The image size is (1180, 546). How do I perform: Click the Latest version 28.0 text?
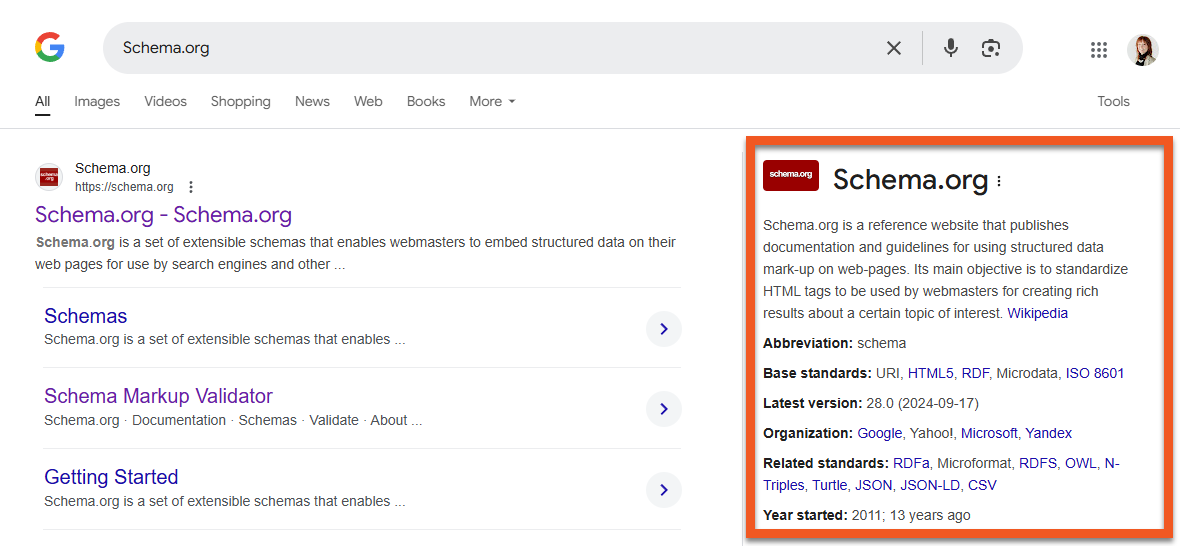tap(871, 403)
